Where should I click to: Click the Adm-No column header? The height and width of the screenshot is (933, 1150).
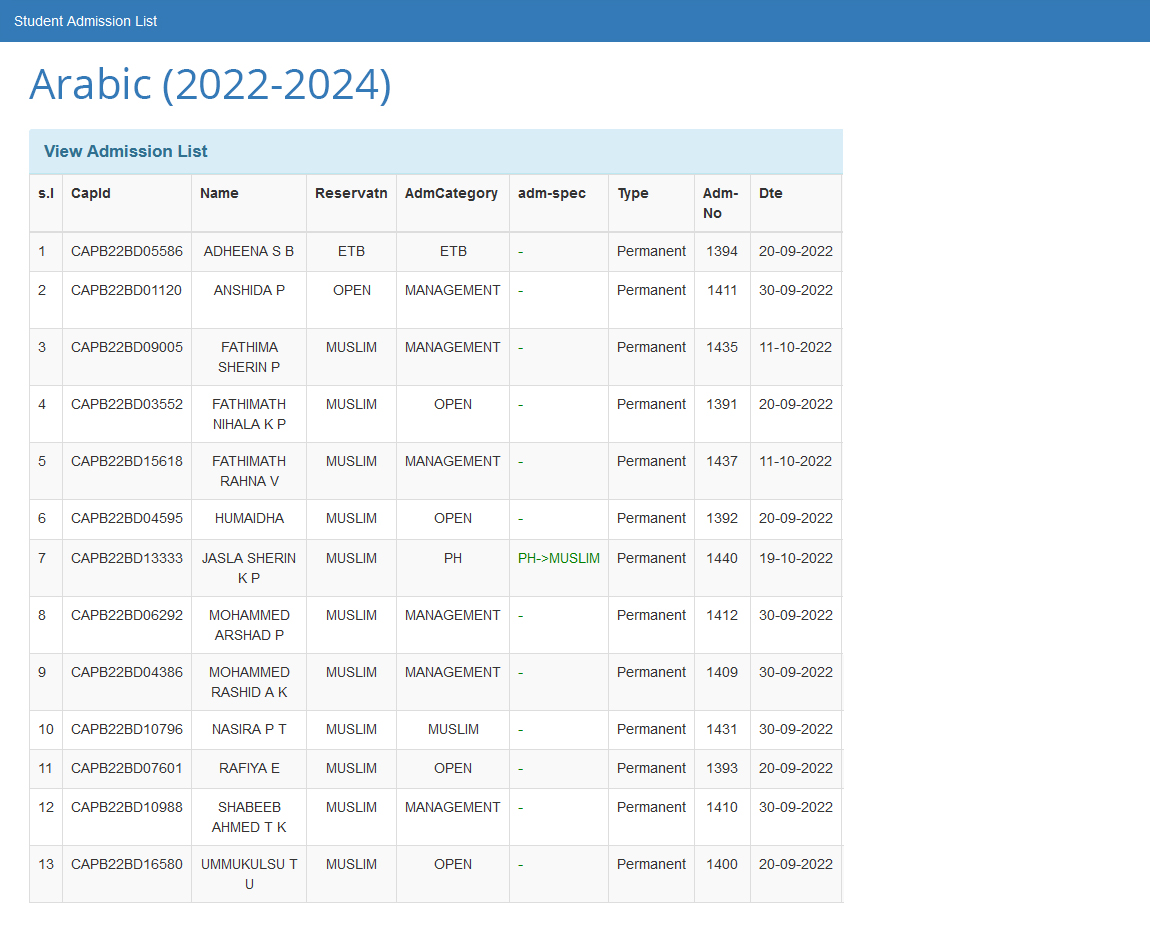[x=720, y=203]
